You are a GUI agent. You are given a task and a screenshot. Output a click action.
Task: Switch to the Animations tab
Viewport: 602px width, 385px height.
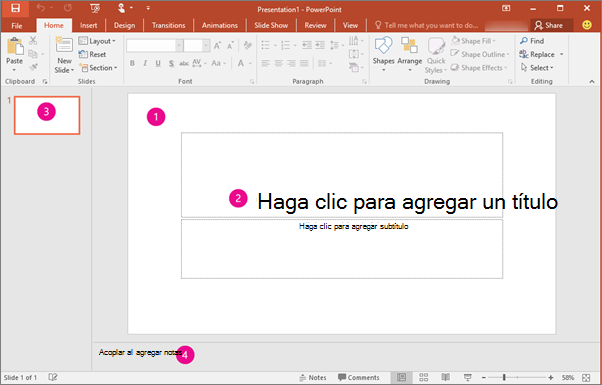[220, 25]
